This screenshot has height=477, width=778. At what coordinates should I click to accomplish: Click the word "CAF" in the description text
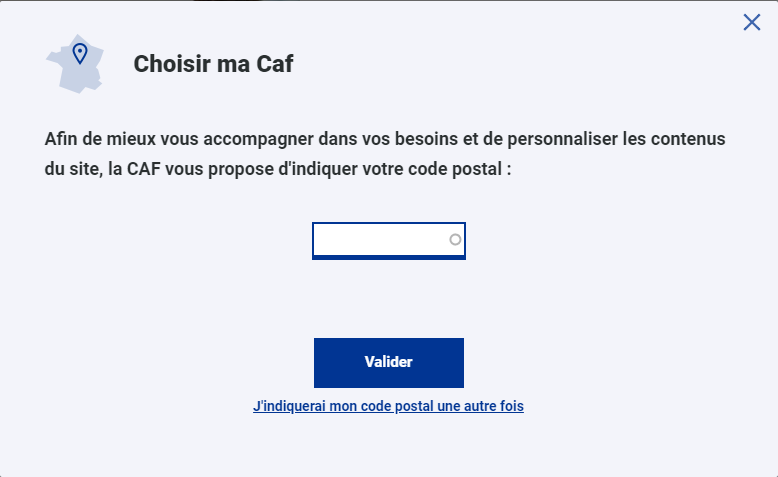coord(144,169)
